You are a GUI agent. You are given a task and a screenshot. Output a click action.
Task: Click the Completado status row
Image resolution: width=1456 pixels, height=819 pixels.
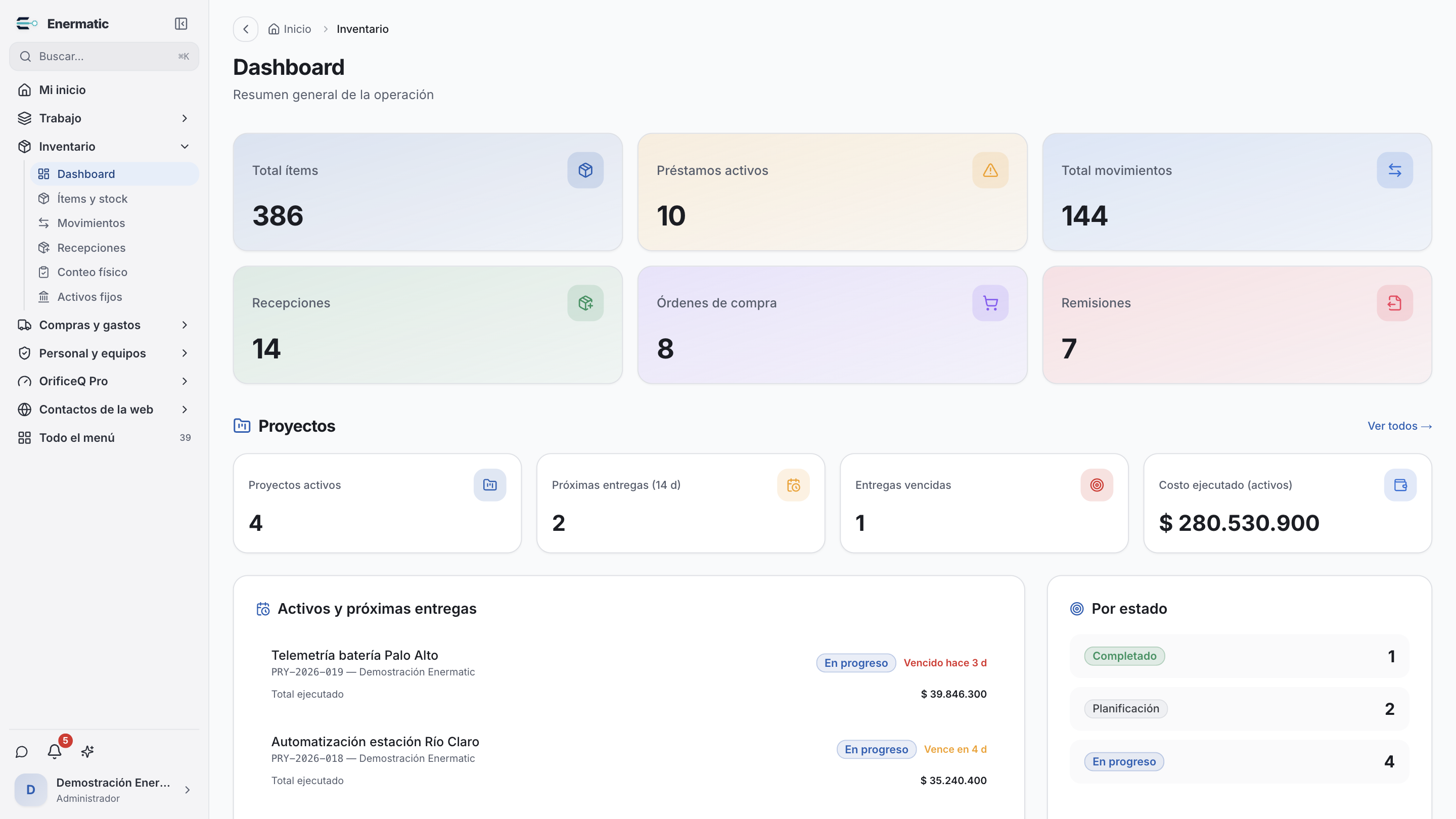point(1240,656)
